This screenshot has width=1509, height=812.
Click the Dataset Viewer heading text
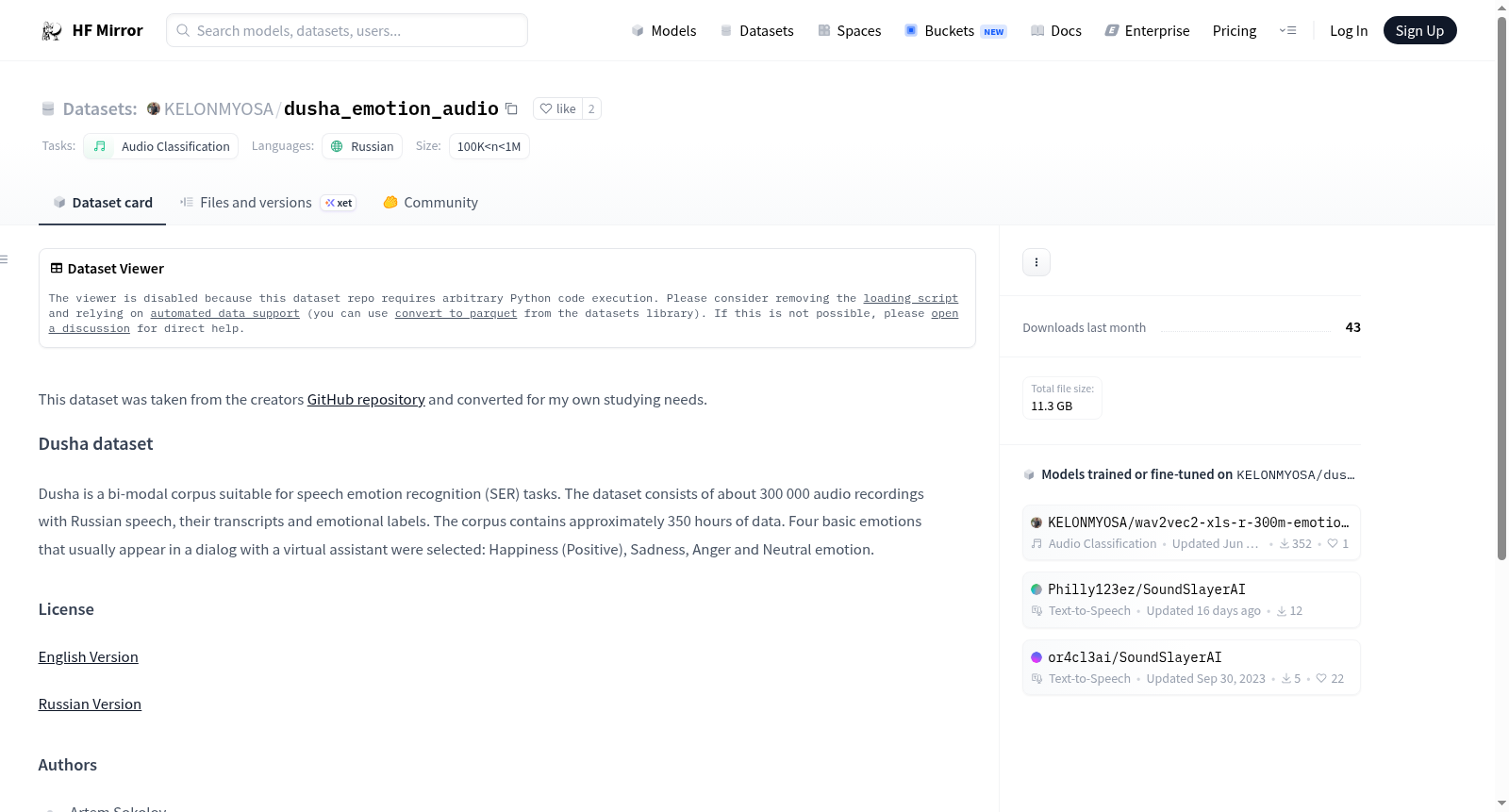[x=116, y=269]
